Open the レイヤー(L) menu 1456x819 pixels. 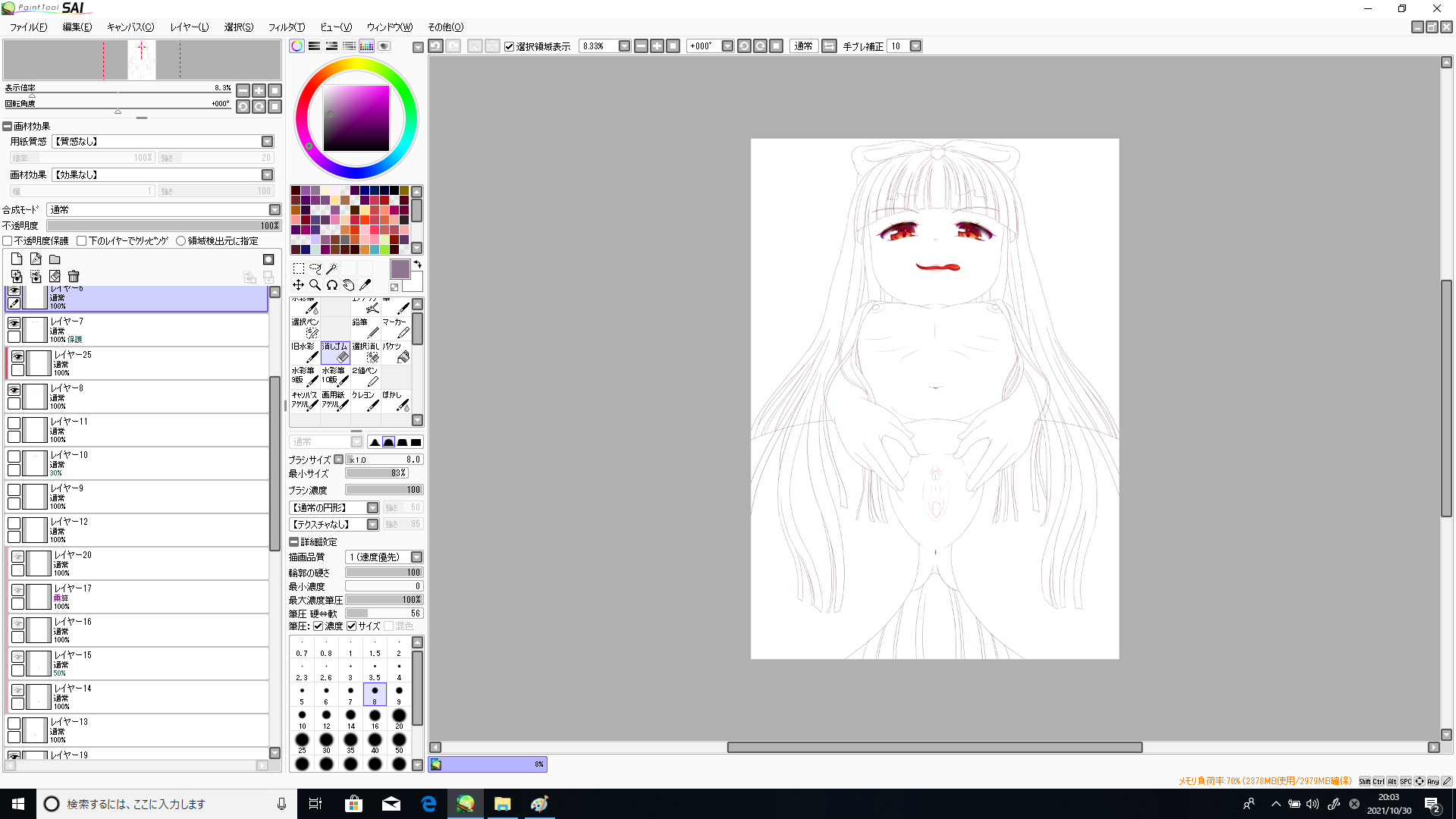click(x=190, y=27)
